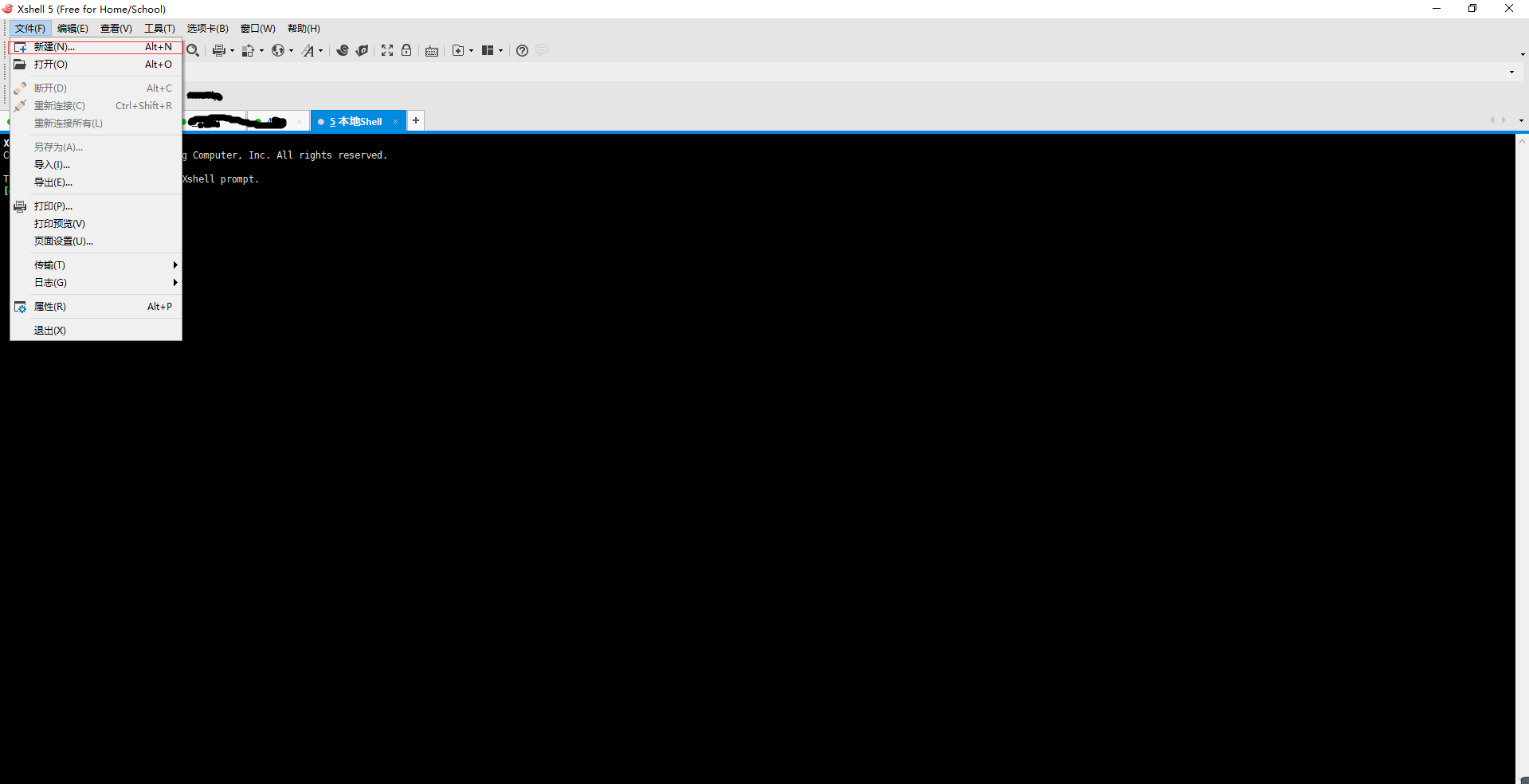Open the 帮助(H) menu
The image size is (1529, 784).
click(x=304, y=29)
